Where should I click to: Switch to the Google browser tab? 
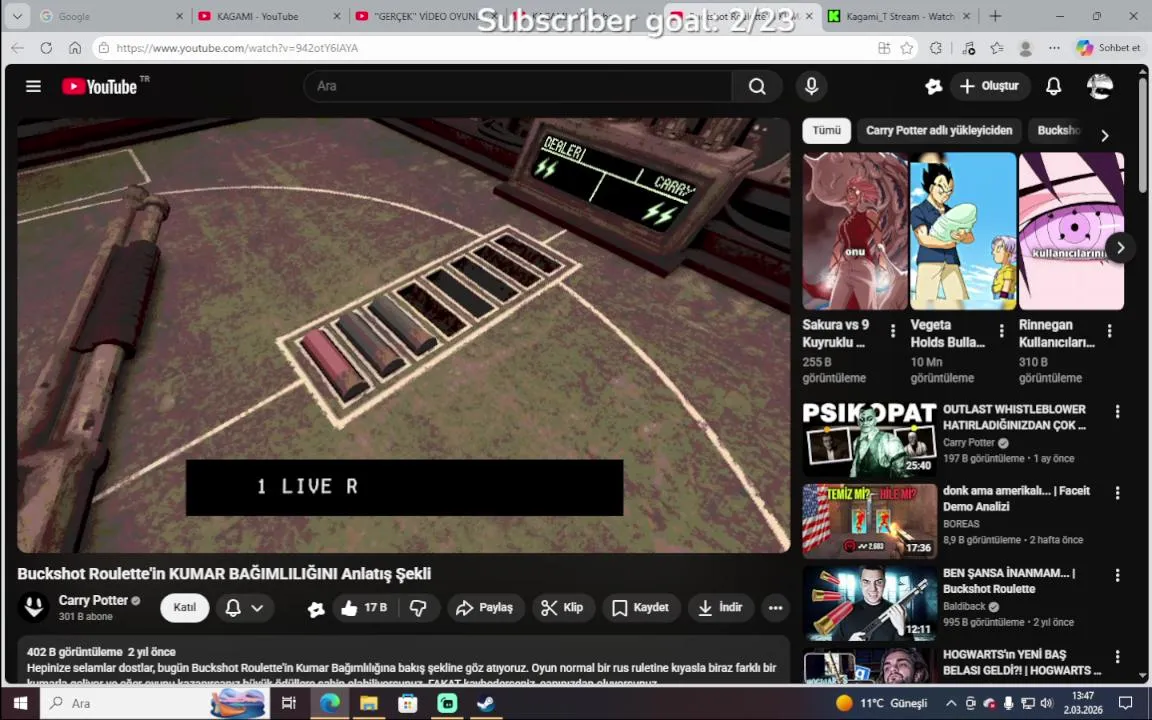pyautogui.click(x=112, y=15)
